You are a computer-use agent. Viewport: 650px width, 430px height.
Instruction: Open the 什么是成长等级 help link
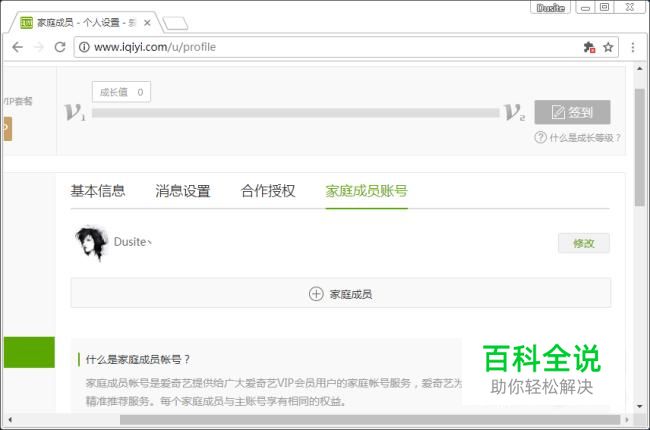tap(585, 138)
